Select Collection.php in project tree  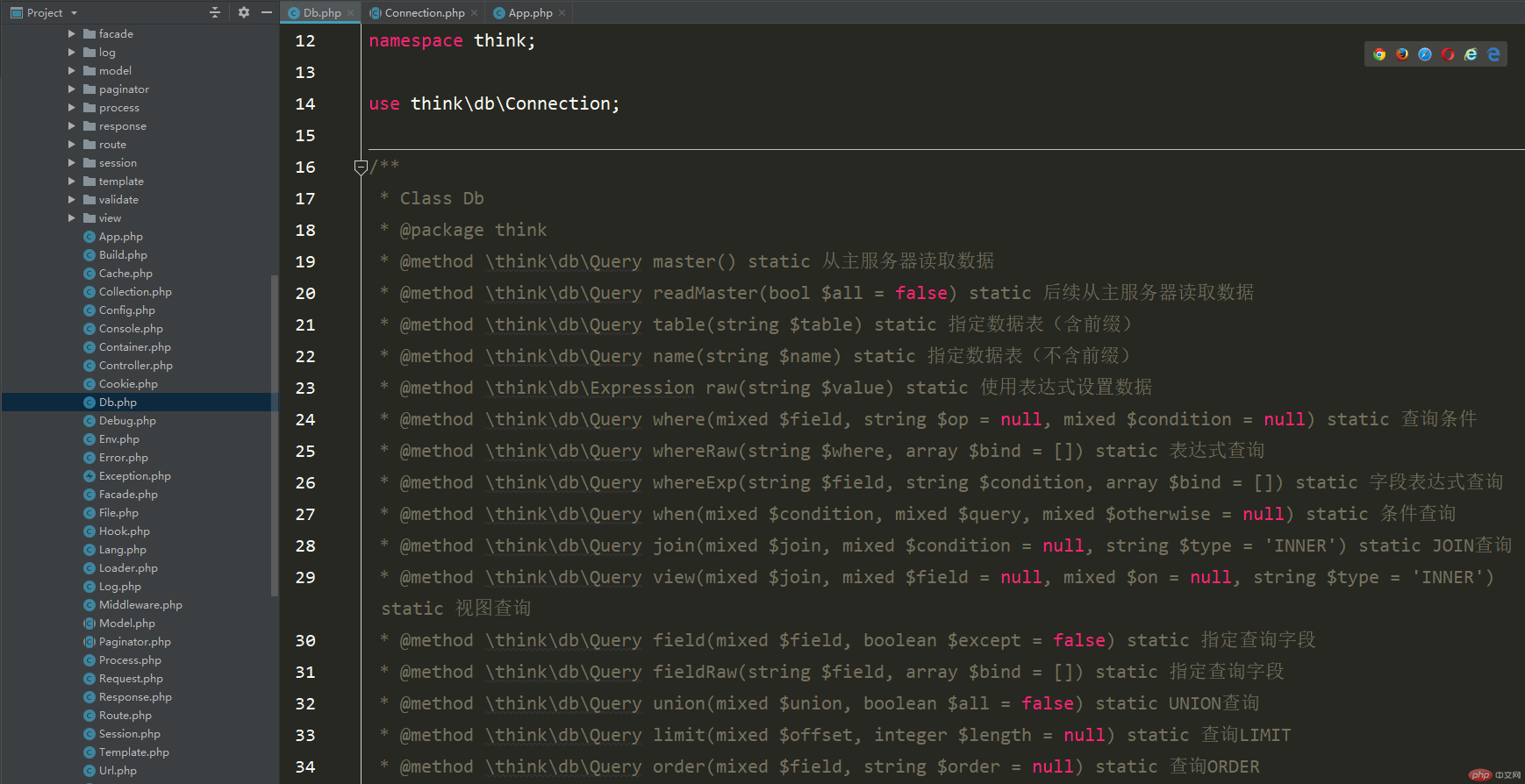coord(127,292)
